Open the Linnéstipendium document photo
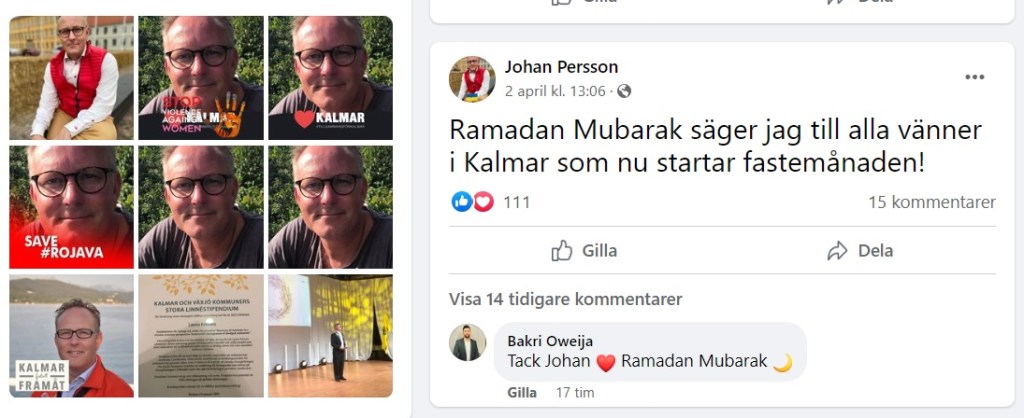The image size is (1024, 418). [x=201, y=336]
